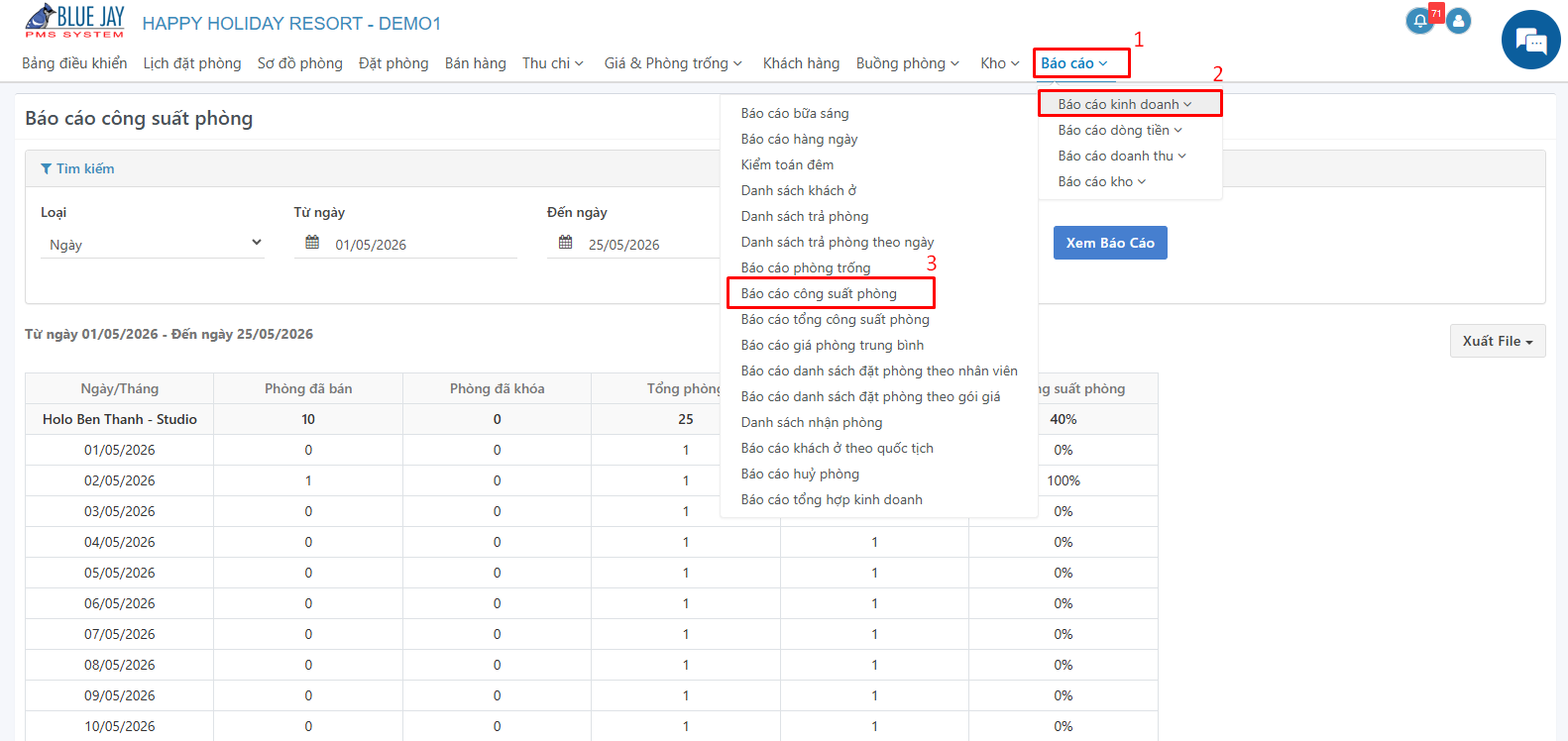Select Báo cáo giá phòng trung bình
Screen dimensions: 1568x741
[x=833, y=345]
